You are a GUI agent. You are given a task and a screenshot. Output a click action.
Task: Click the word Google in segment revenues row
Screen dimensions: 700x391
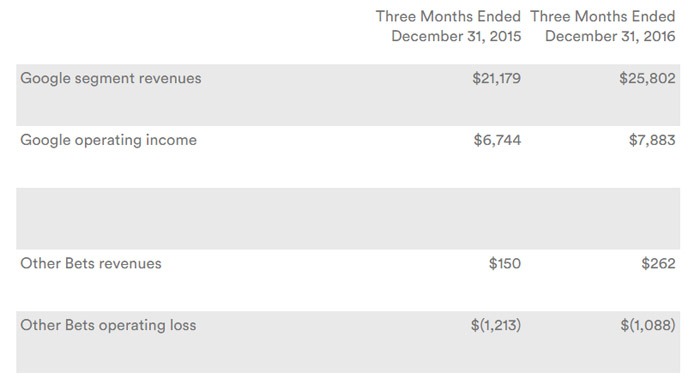[x=46, y=79]
